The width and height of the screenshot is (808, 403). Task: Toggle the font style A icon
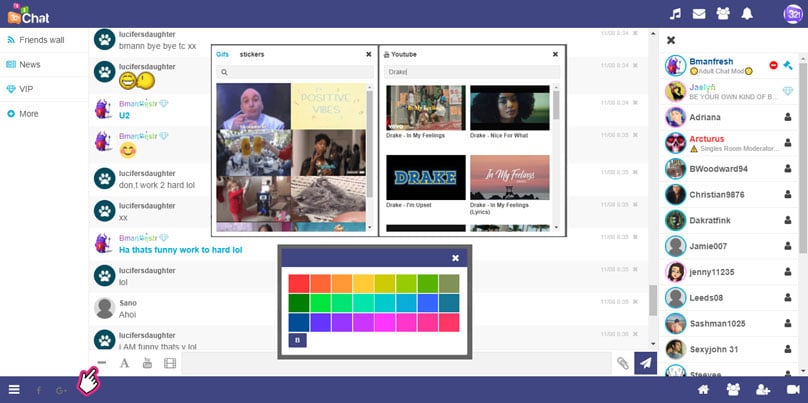click(x=125, y=364)
